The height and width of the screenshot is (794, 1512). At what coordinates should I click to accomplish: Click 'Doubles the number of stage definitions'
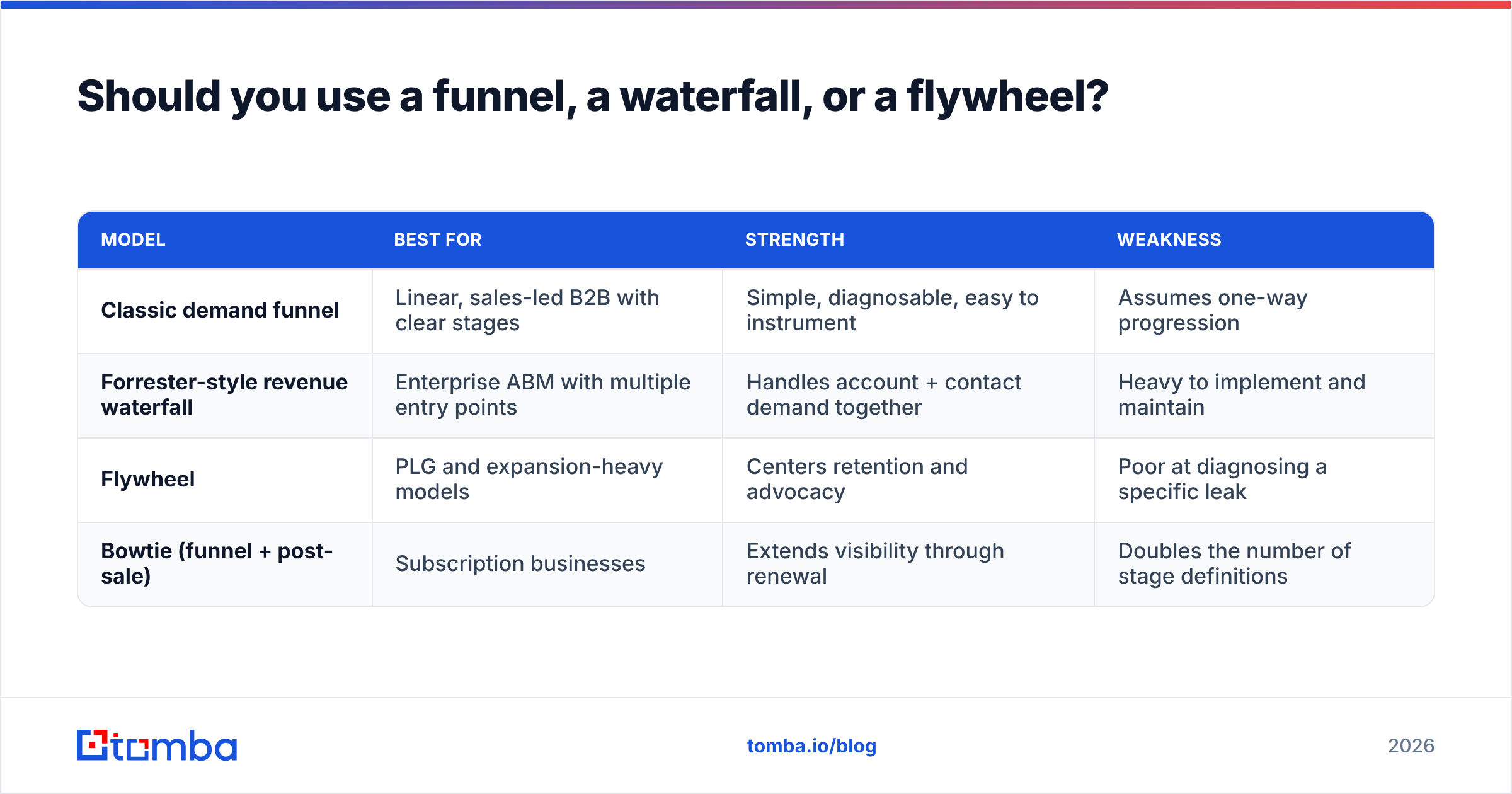[x=1234, y=563]
